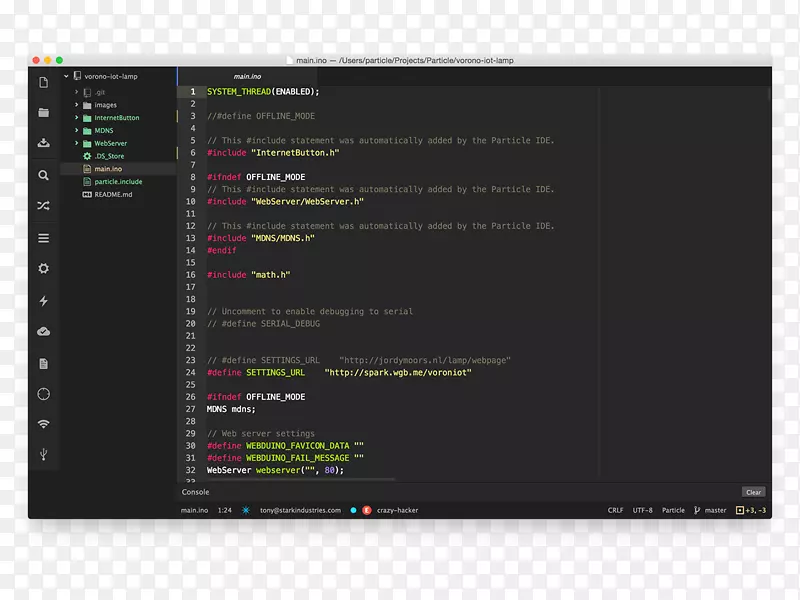800x600 pixels.
Task: Open settings gear icon in sidebar
Action: point(43,269)
